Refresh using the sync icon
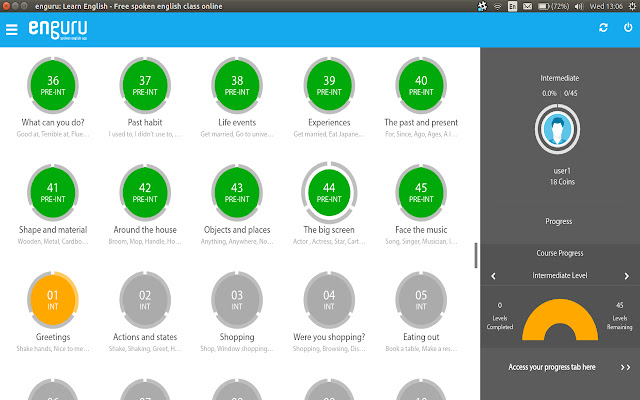640x400 pixels. point(603,27)
